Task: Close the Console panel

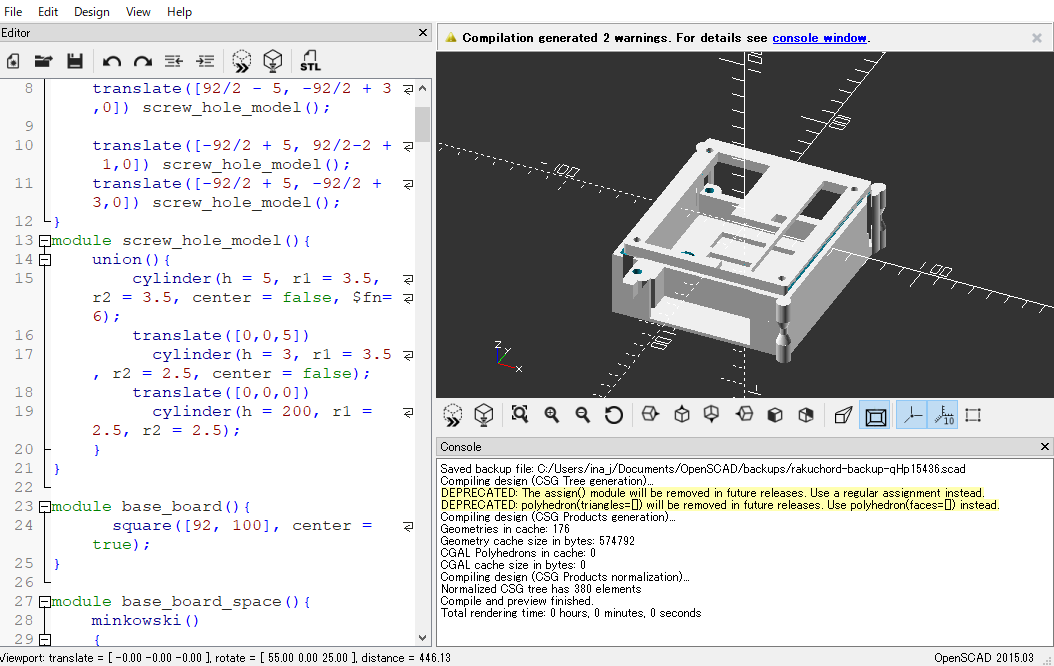Action: pyautogui.click(x=1045, y=446)
